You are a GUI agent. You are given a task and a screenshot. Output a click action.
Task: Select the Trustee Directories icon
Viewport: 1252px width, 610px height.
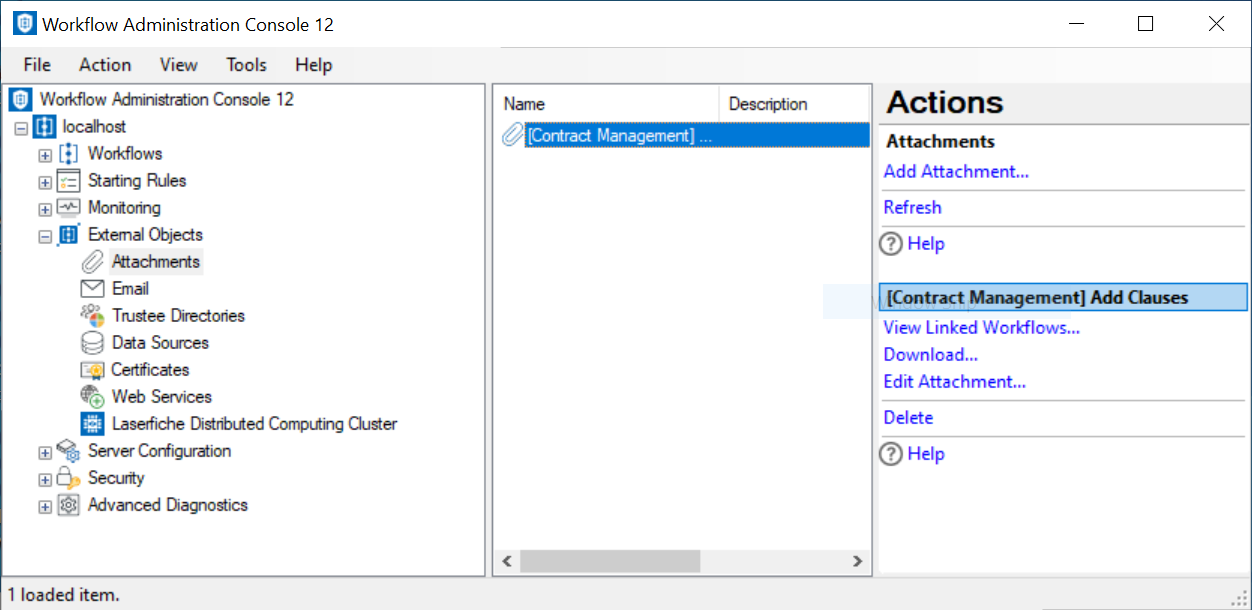point(92,316)
